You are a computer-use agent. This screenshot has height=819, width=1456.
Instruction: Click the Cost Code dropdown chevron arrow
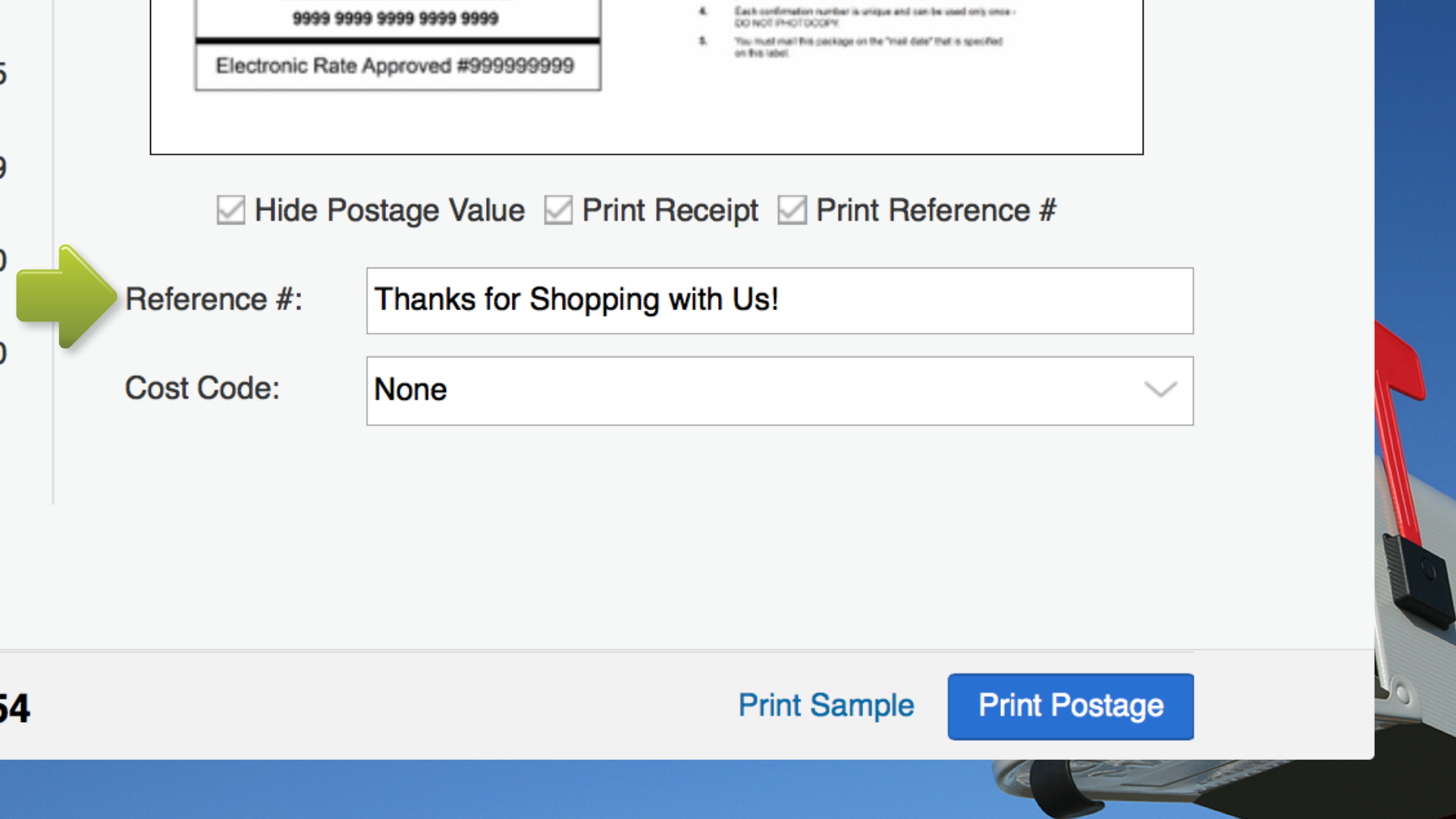tap(1160, 390)
